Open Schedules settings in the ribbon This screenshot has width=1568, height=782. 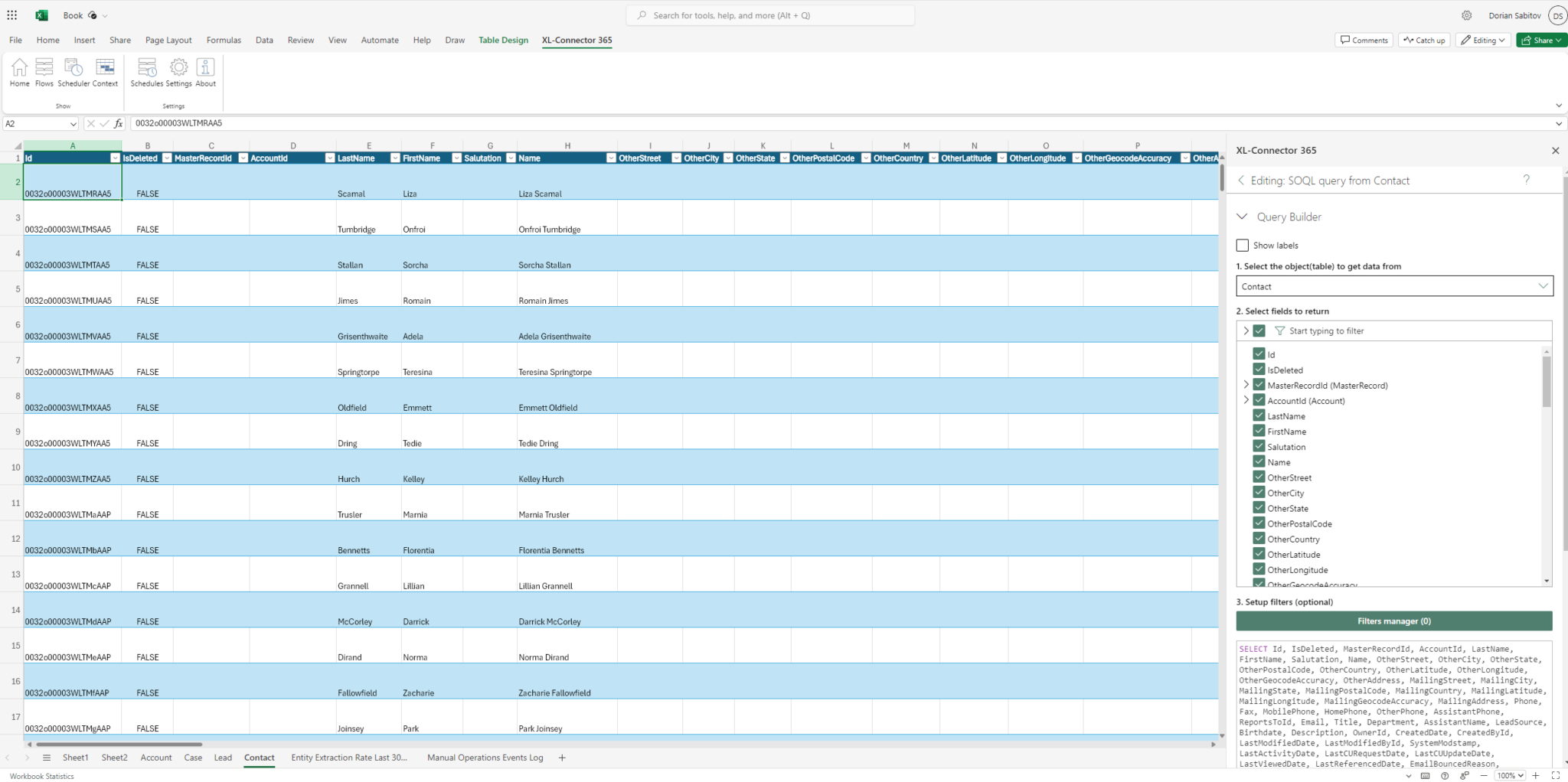tap(146, 73)
